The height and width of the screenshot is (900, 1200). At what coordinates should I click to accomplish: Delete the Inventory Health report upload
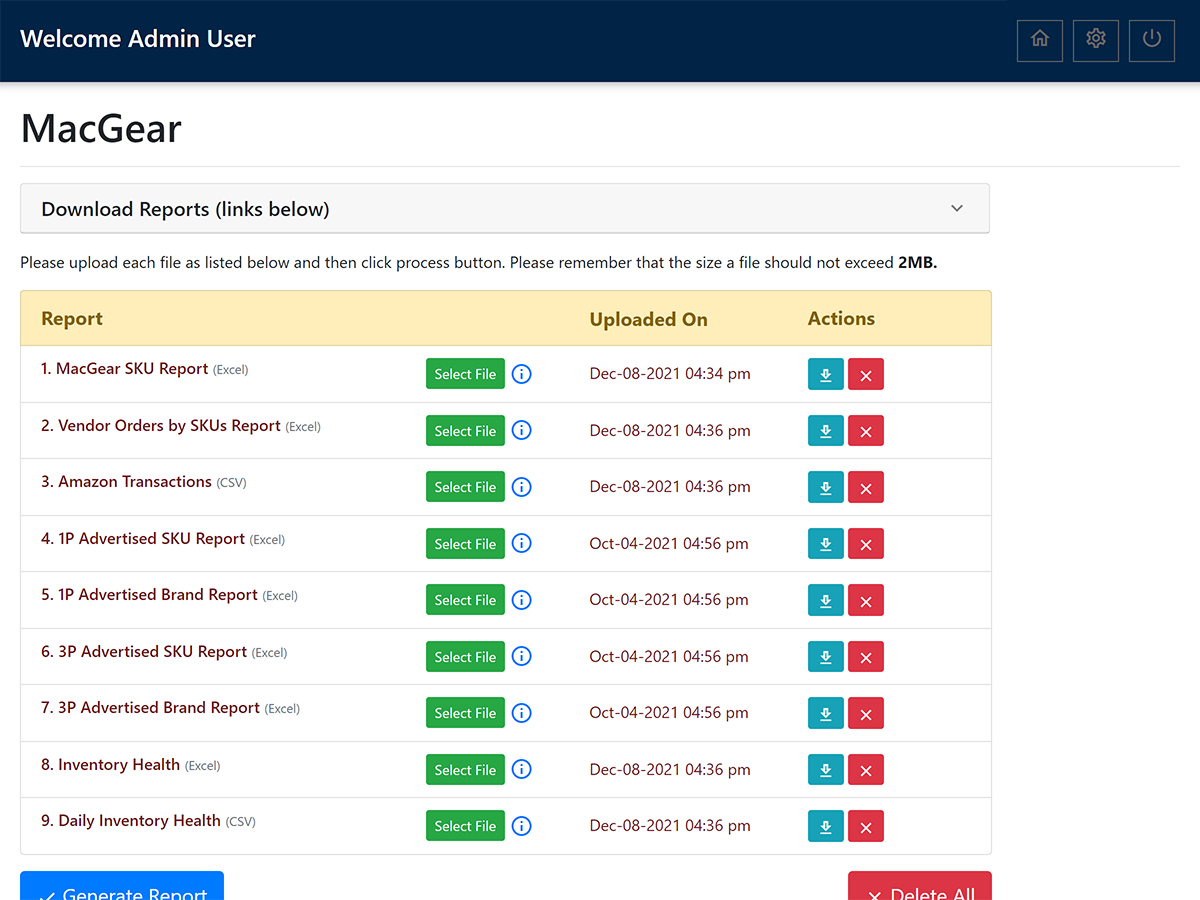tap(866, 769)
